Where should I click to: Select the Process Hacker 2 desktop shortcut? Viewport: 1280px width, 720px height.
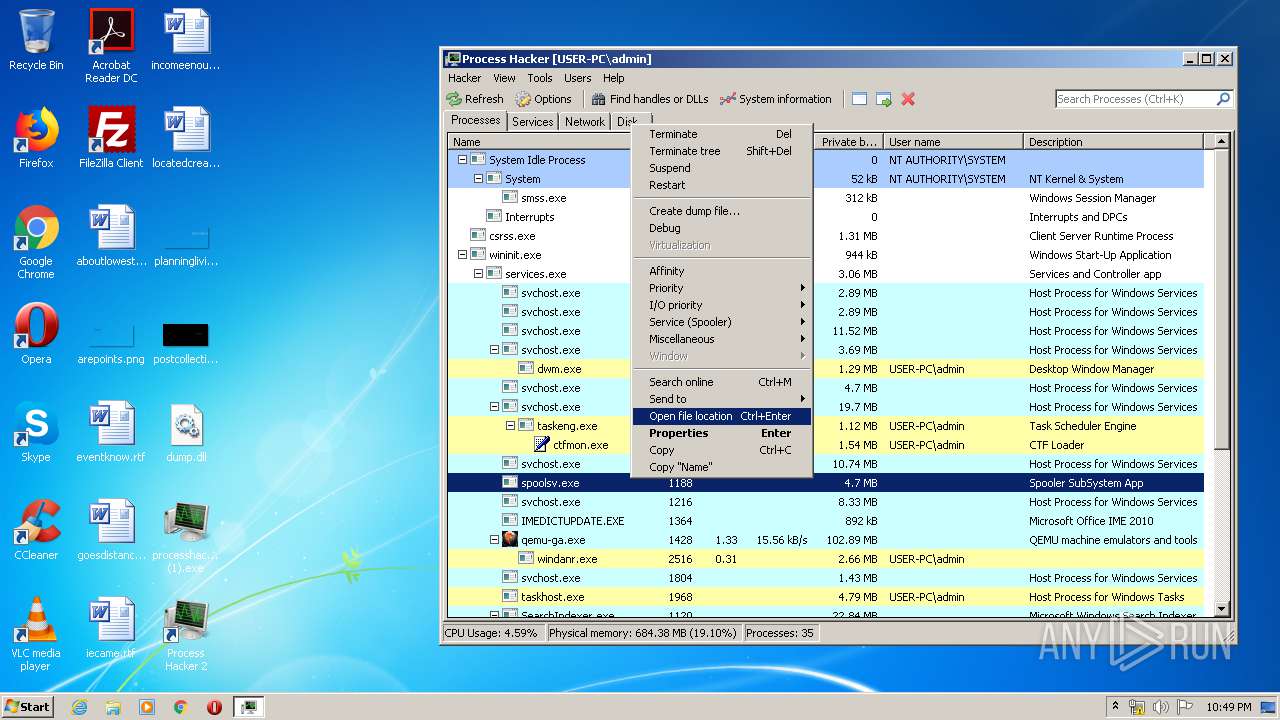point(186,634)
